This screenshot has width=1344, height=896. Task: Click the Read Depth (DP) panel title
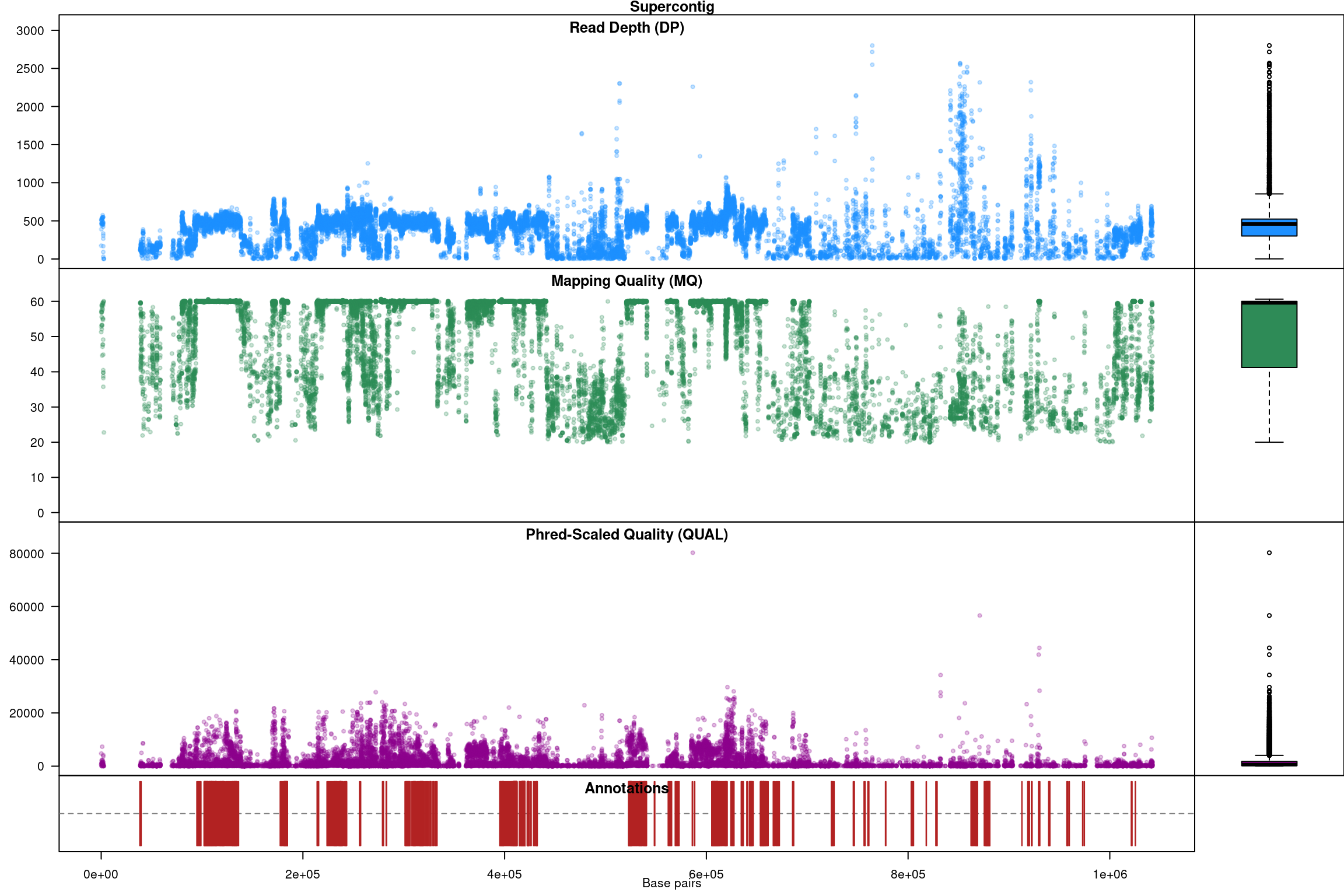click(626, 28)
